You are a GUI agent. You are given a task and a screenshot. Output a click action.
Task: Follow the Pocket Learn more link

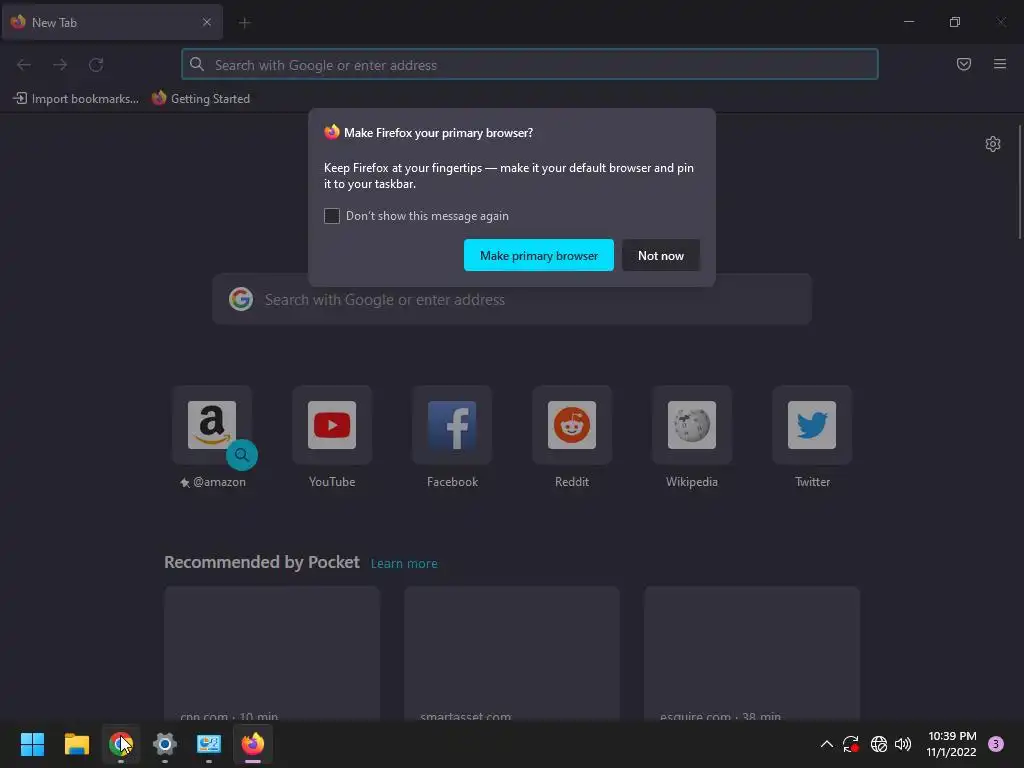(404, 564)
